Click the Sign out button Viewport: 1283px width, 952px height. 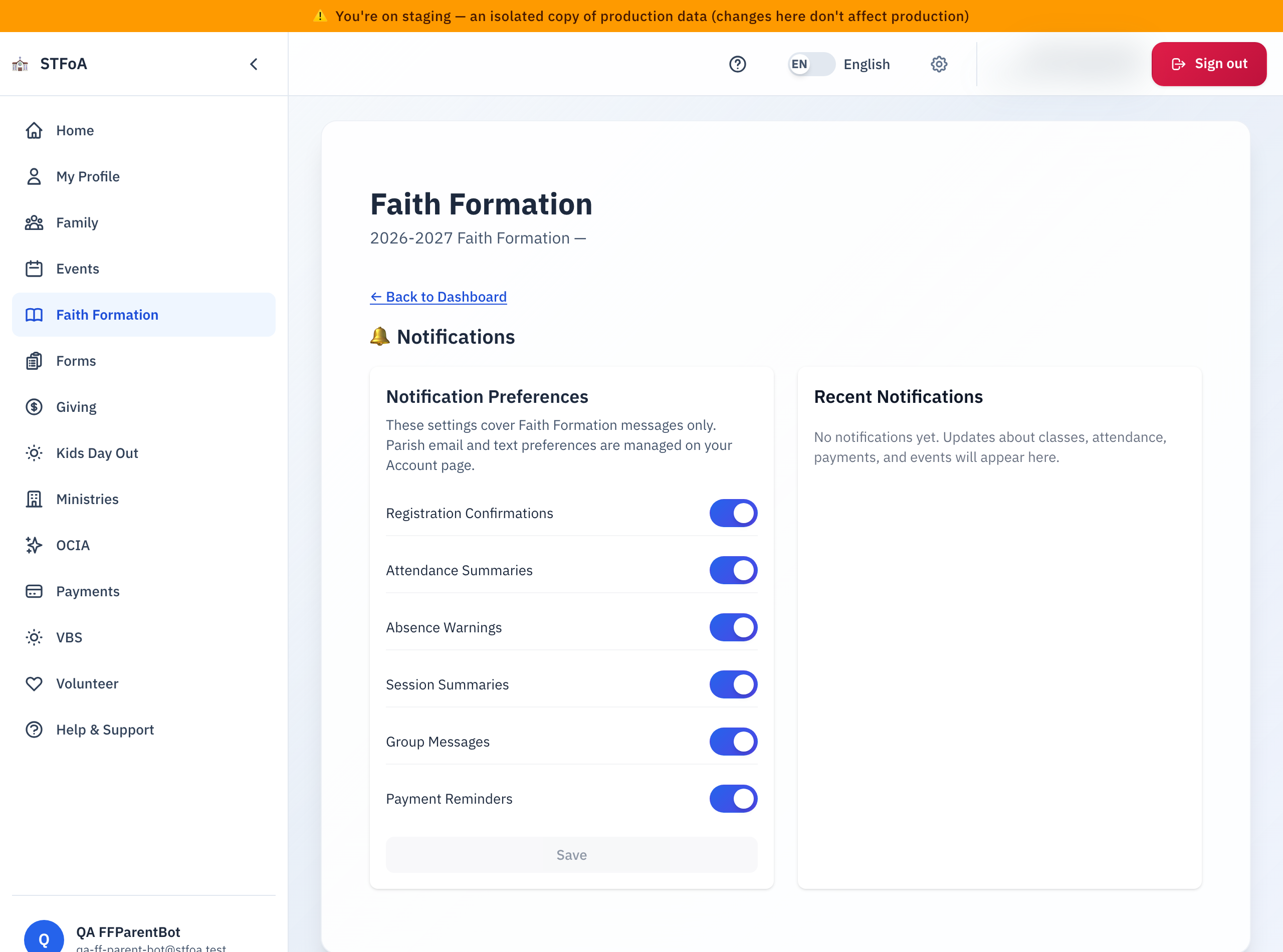pyautogui.click(x=1209, y=64)
